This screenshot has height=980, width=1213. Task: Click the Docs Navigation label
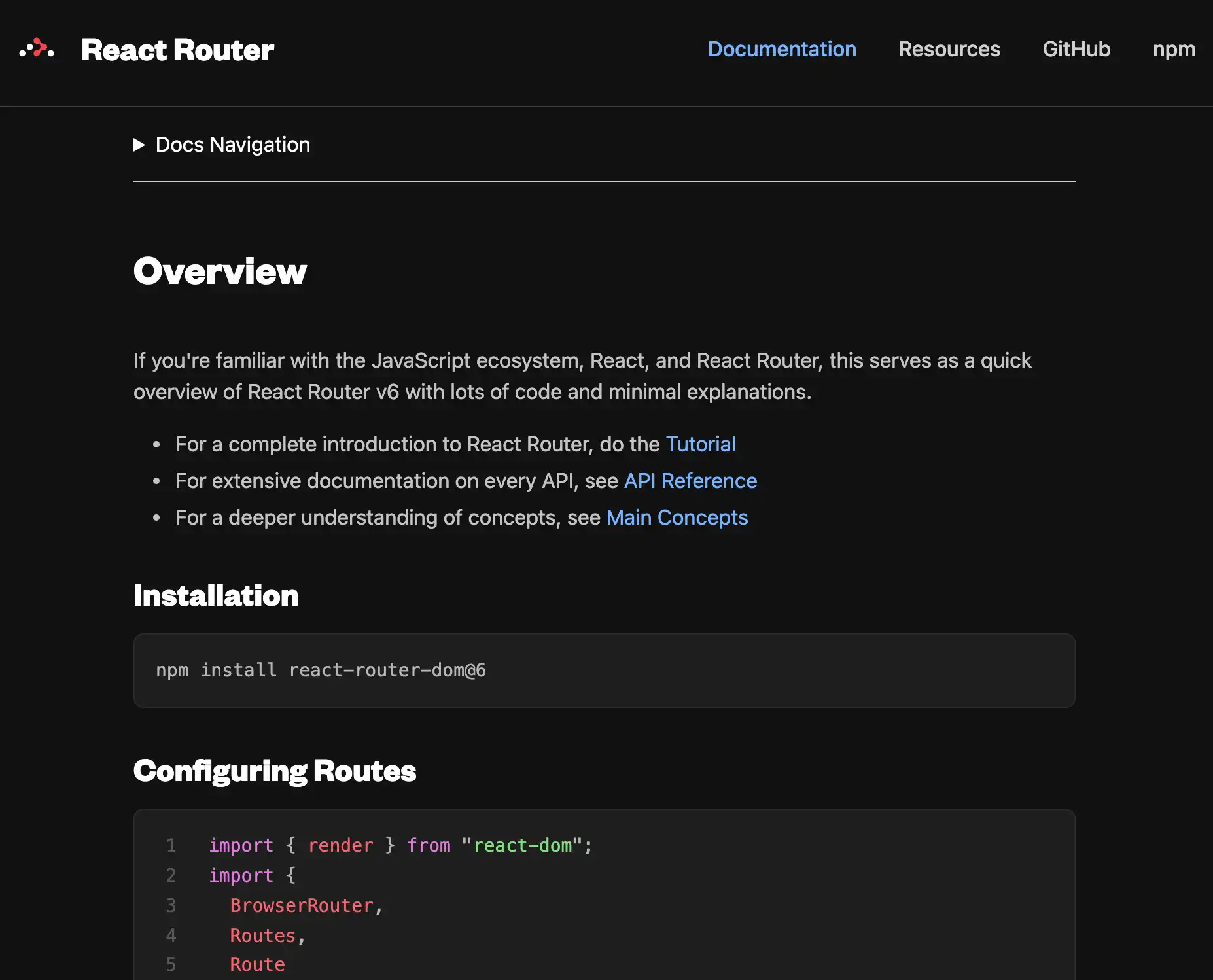233,145
